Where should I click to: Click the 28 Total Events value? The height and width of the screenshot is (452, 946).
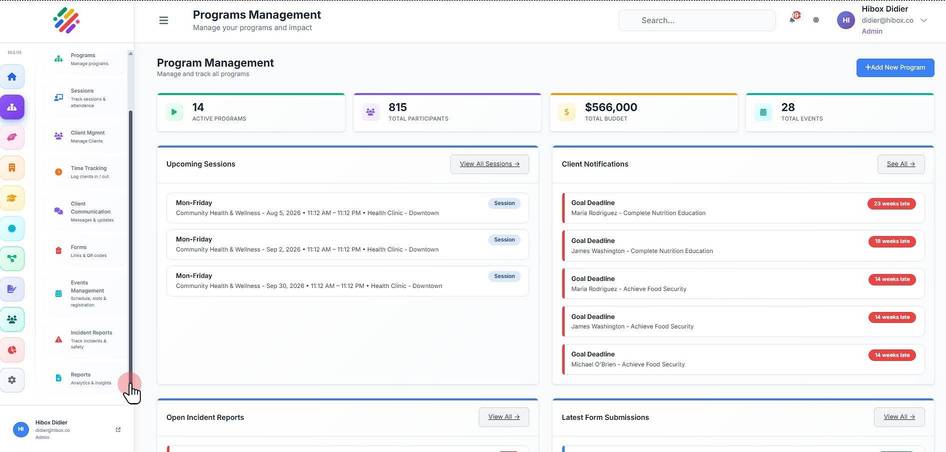pos(788,107)
